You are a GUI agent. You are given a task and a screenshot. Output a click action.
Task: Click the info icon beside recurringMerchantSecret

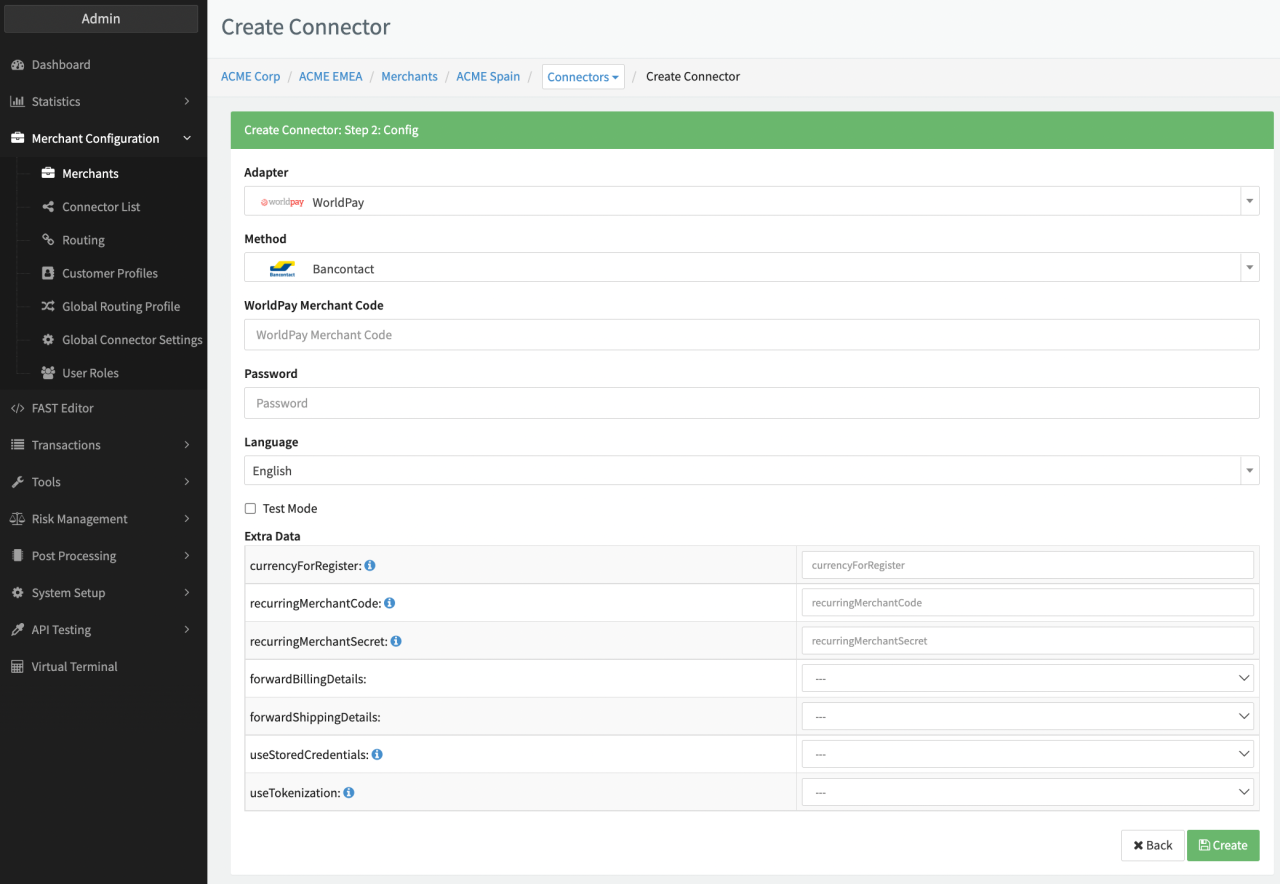point(396,641)
